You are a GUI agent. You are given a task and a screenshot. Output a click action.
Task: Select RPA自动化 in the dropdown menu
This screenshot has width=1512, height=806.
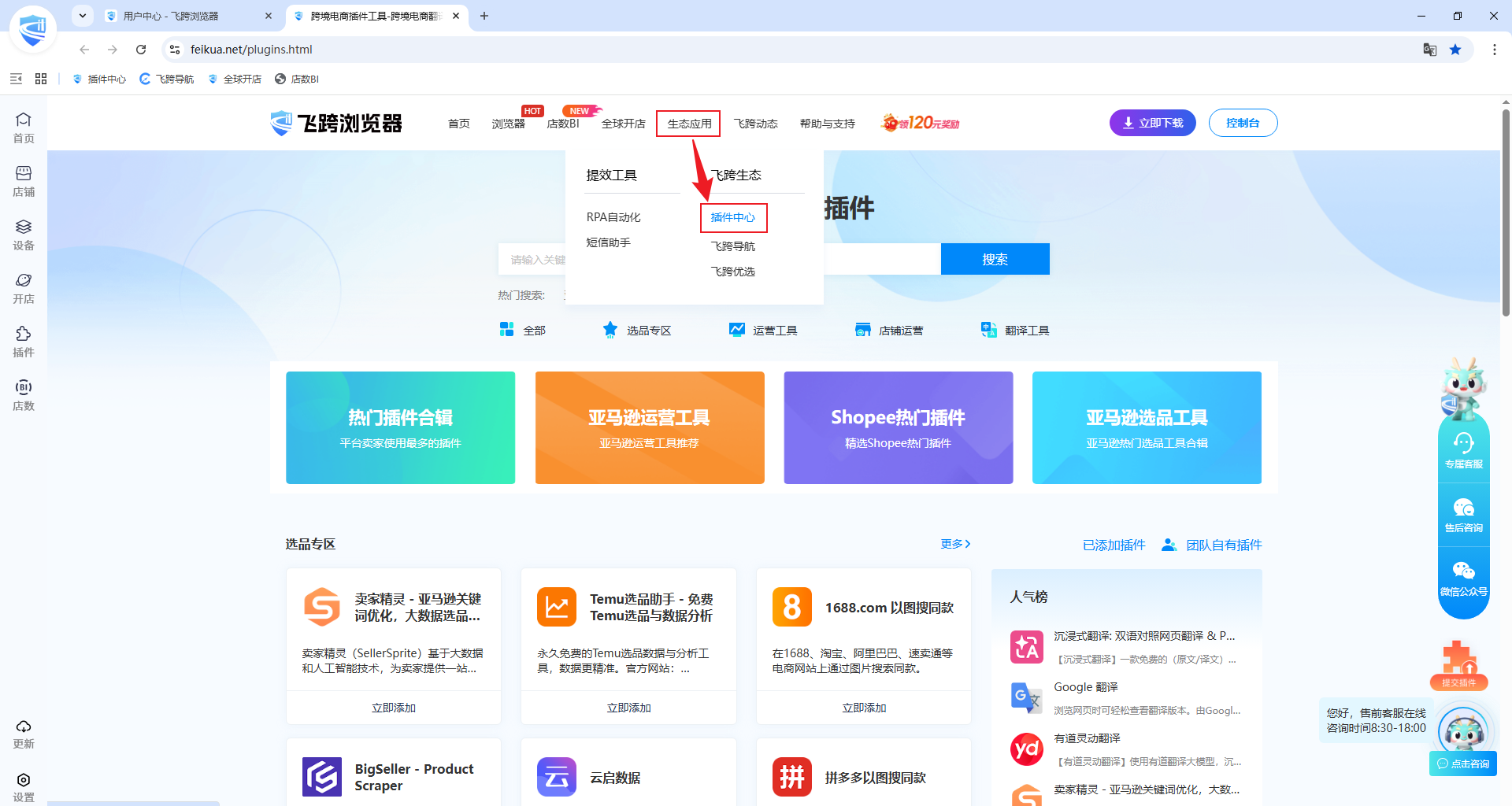613,217
